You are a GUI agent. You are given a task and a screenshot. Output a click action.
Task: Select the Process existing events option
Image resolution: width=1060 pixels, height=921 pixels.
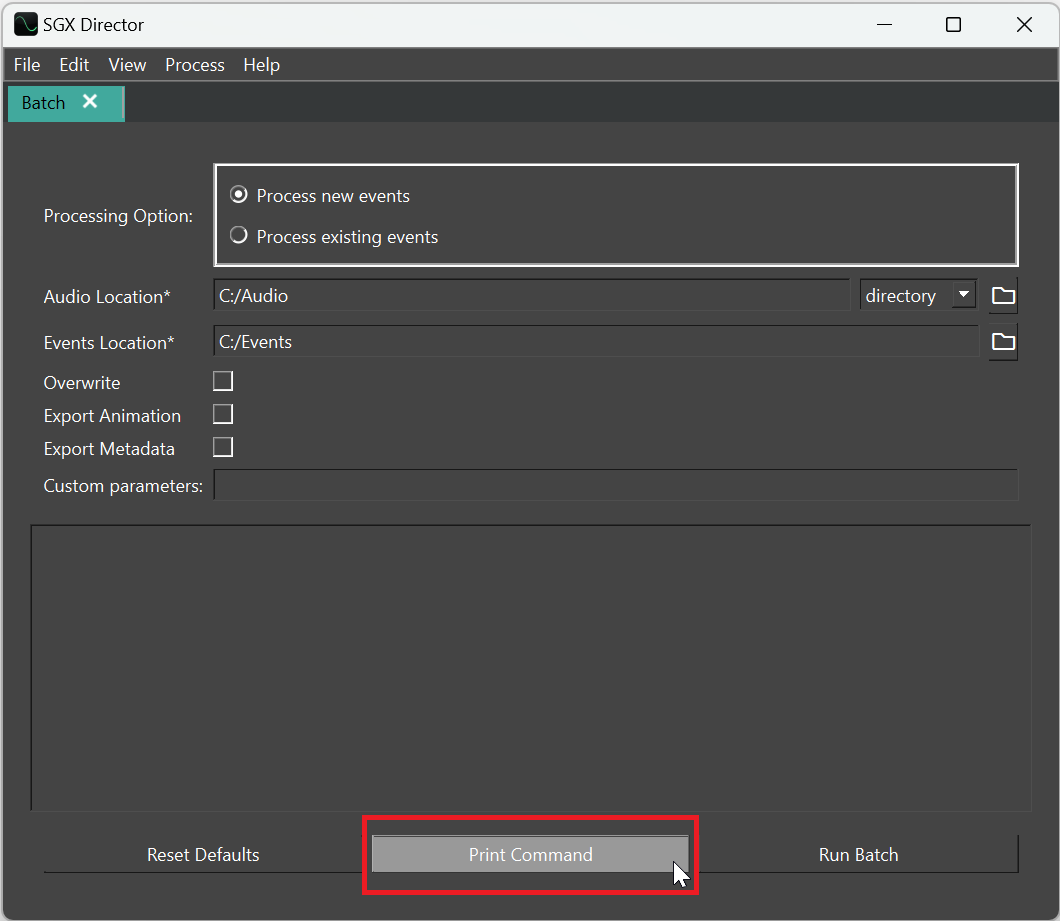tap(239, 236)
